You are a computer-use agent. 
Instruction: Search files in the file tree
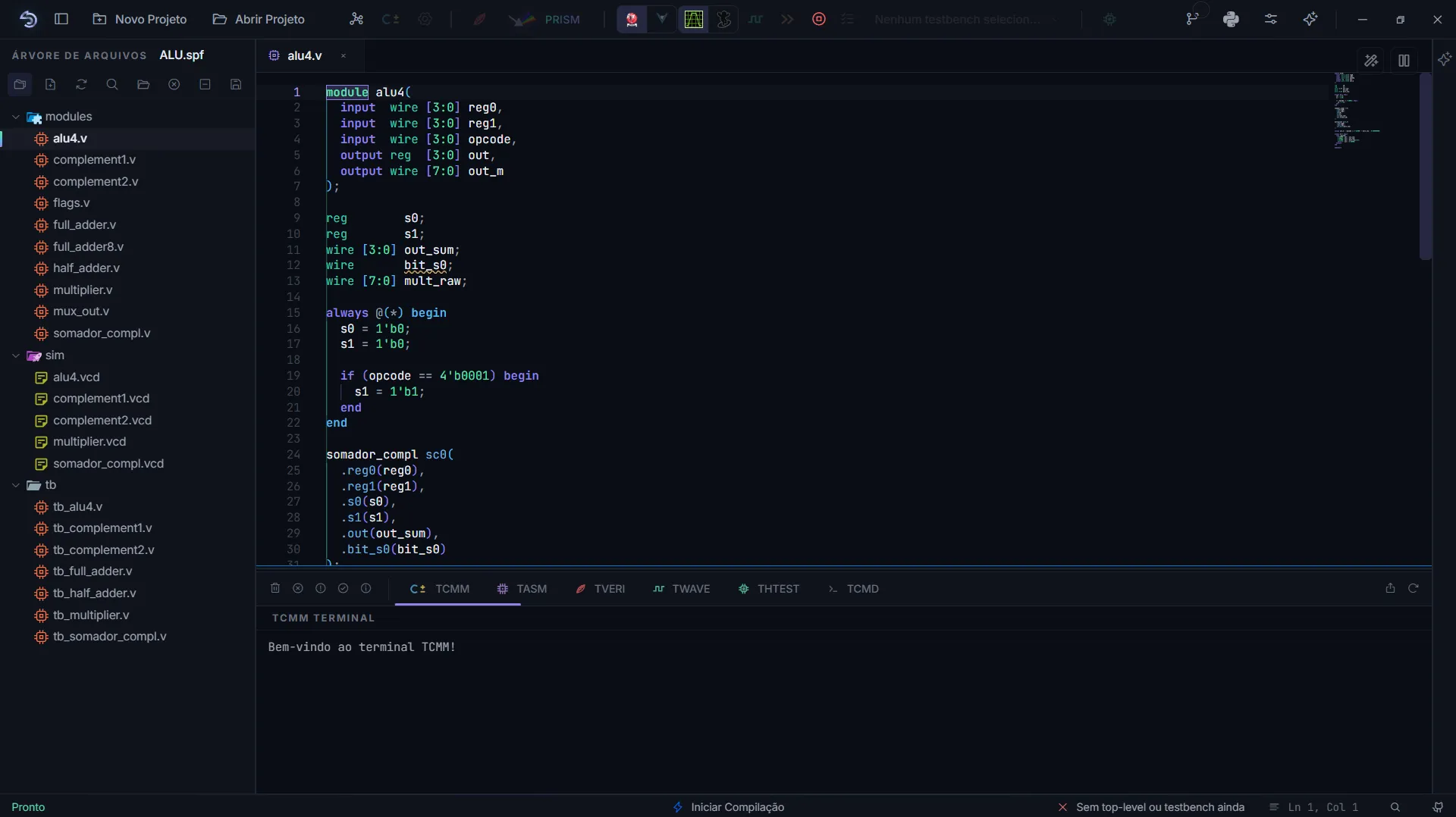pyautogui.click(x=112, y=84)
